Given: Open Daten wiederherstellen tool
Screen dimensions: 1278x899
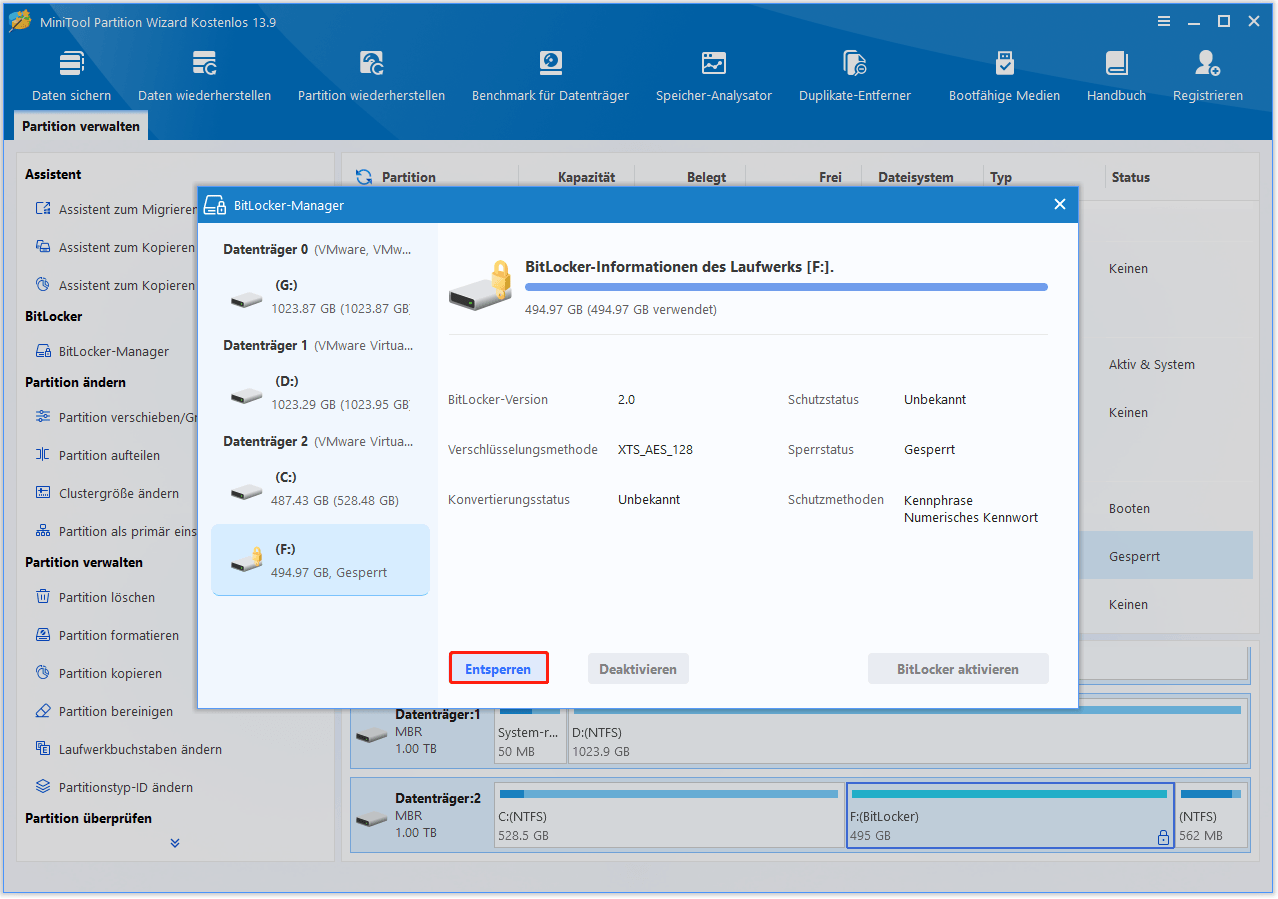Looking at the screenshot, I should 204,77.
